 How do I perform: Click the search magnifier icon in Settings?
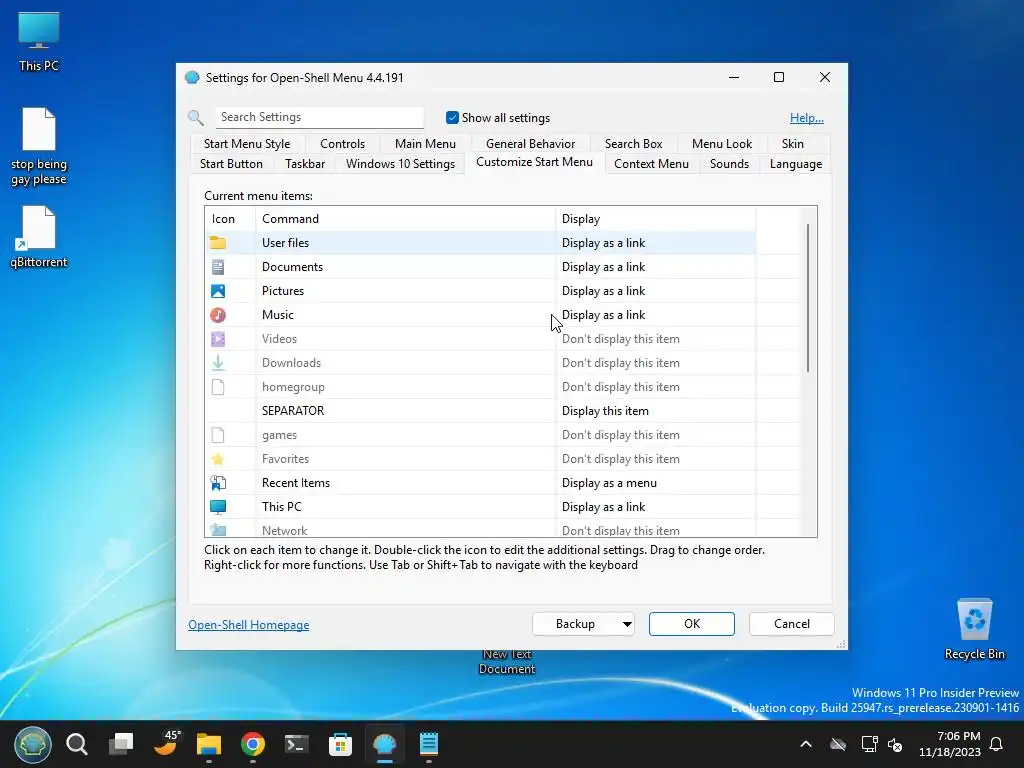pos(195,118)
